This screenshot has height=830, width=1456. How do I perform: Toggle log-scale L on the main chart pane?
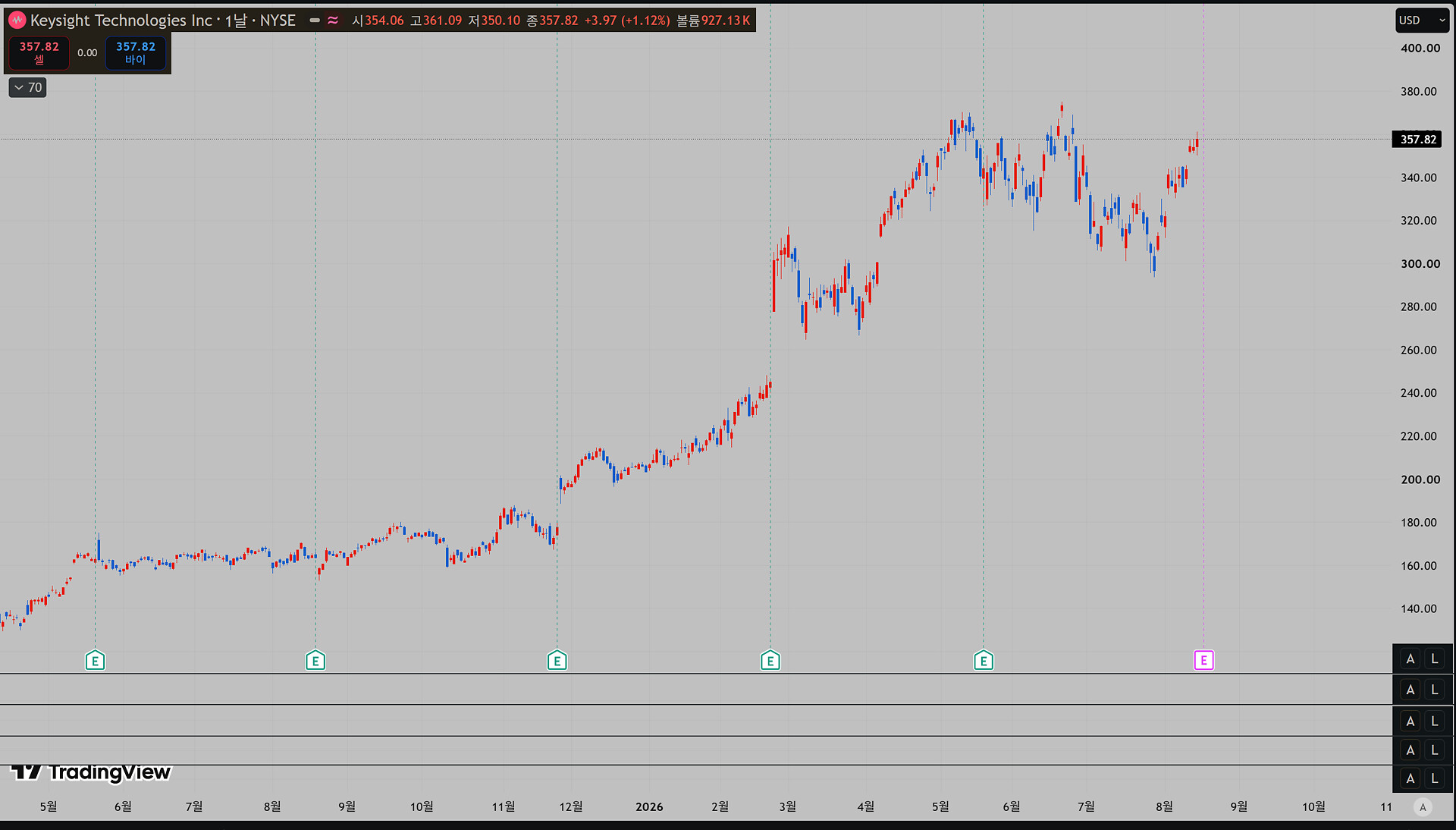[x=1434, y=659]
